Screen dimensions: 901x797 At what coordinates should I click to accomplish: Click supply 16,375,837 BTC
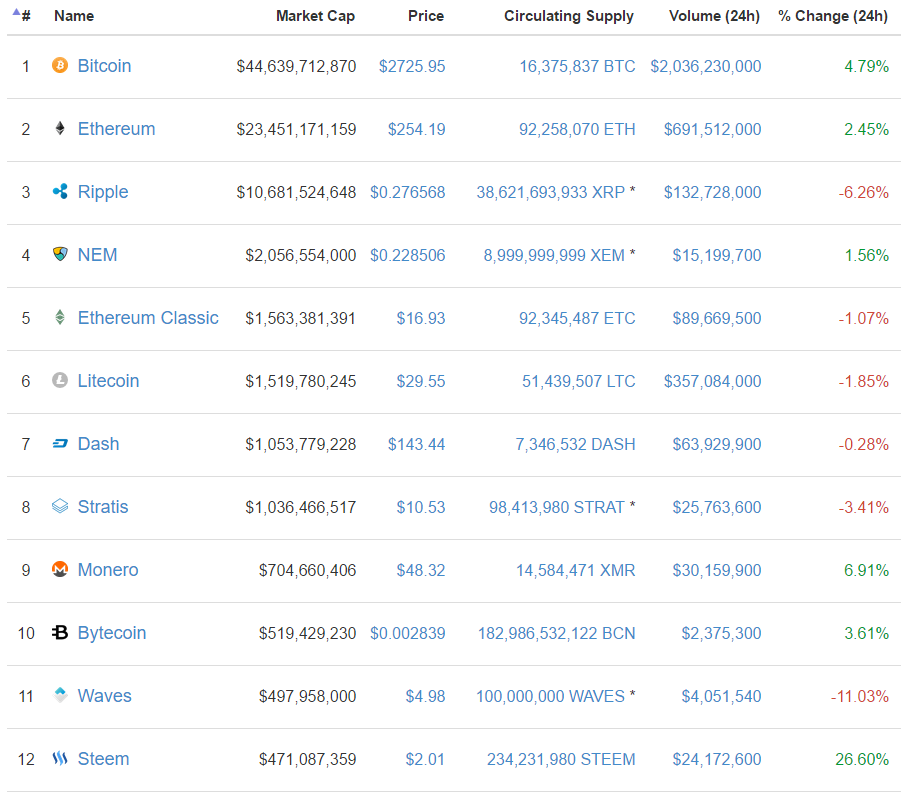click(x=577, y=66)
